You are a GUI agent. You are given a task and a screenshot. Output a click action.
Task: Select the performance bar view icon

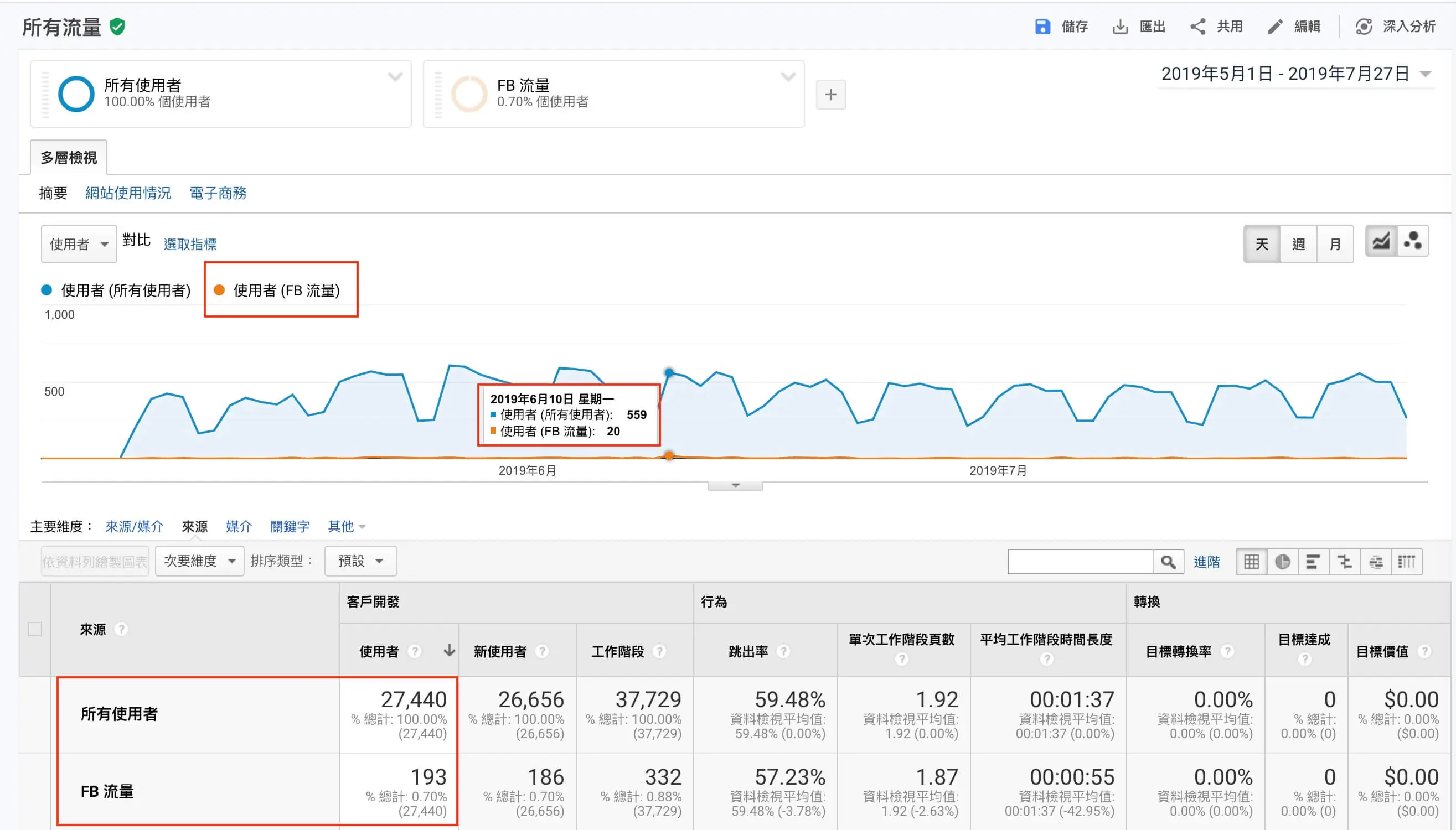[x=1313, y=562]
